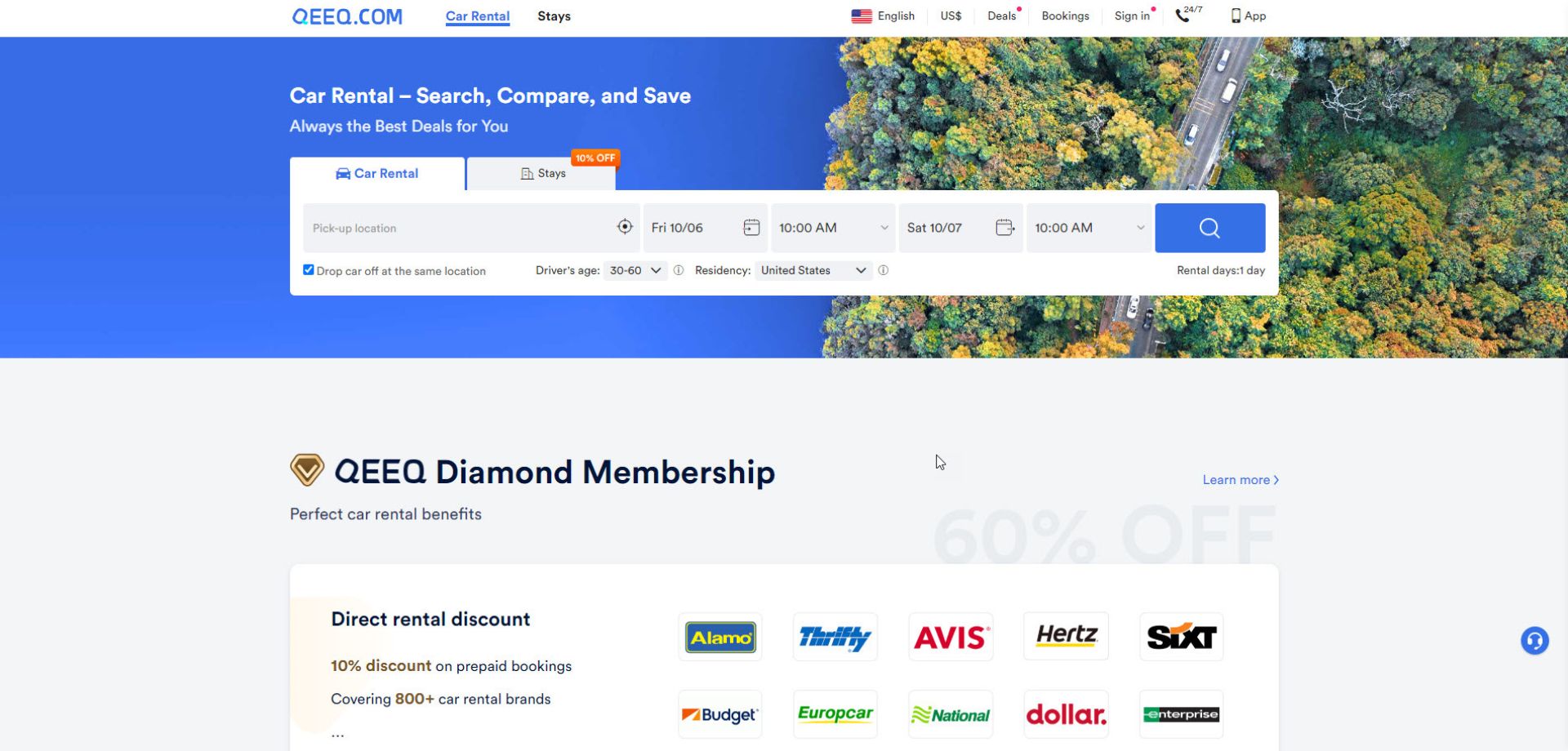The image size is (1568, 751).
Task: Switch to the Stays search tab
Action: 542,174
